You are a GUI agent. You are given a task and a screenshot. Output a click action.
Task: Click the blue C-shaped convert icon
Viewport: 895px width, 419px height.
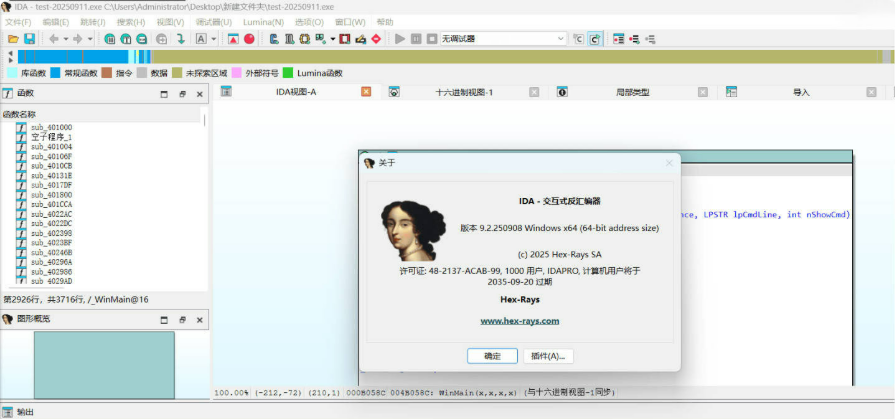[274, 39]
